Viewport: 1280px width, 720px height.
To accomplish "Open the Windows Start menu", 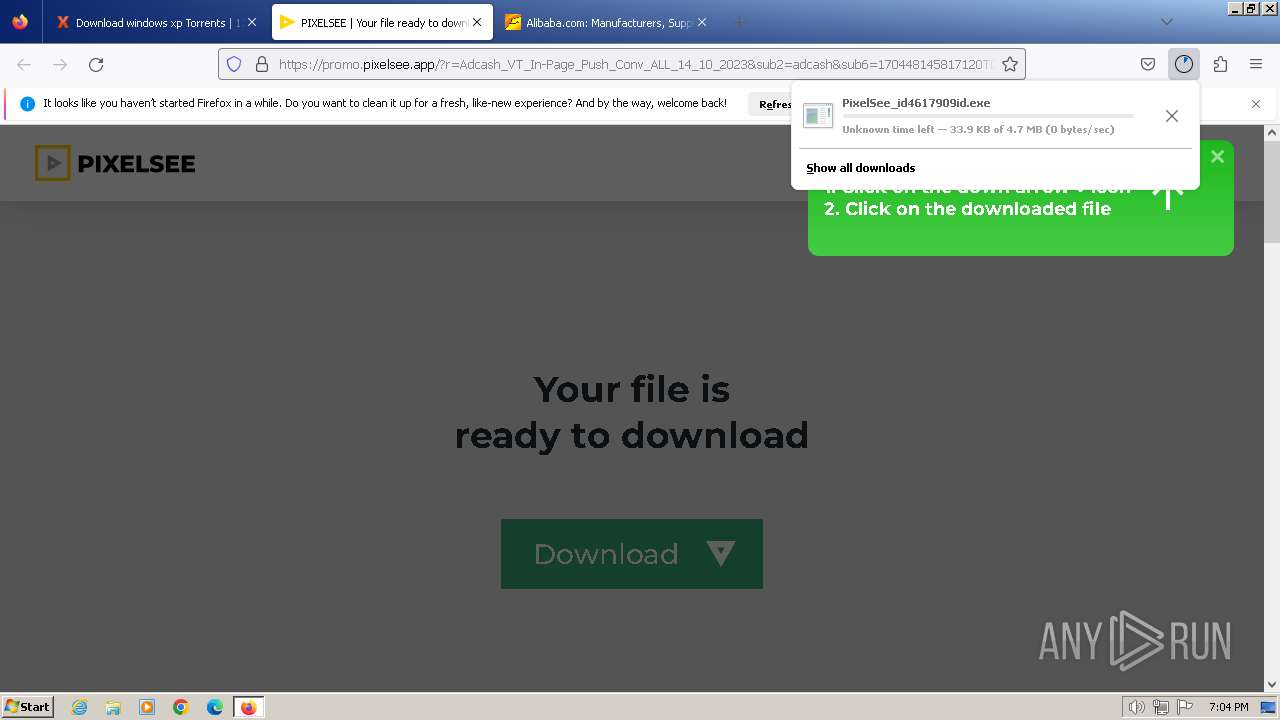I will tap(28, 706).
